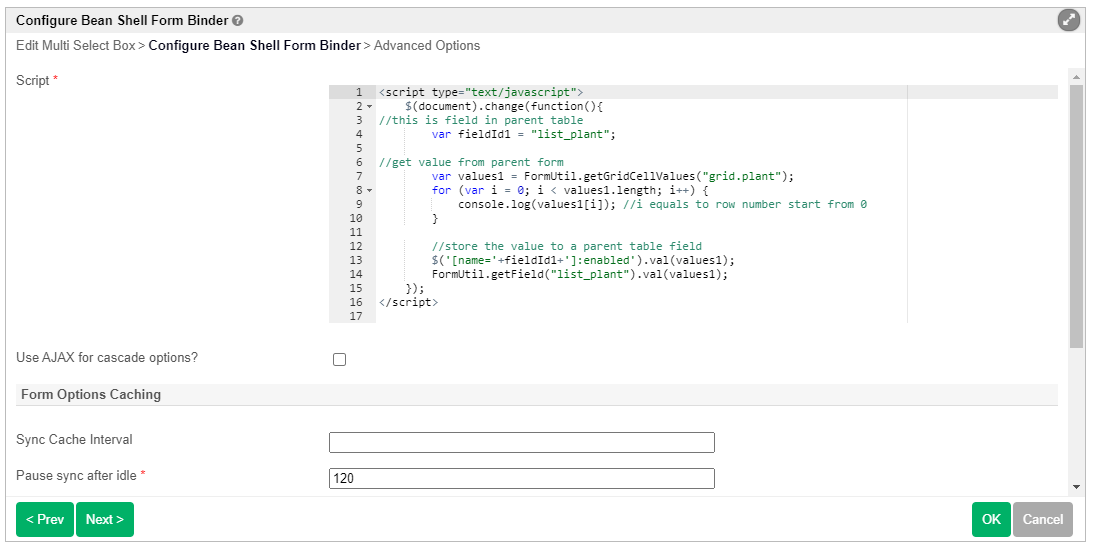Viewport: 1093px width, 548px height.
Task: Collapse the for-loop fold arrow on line 8
Action: coord(369,190)
